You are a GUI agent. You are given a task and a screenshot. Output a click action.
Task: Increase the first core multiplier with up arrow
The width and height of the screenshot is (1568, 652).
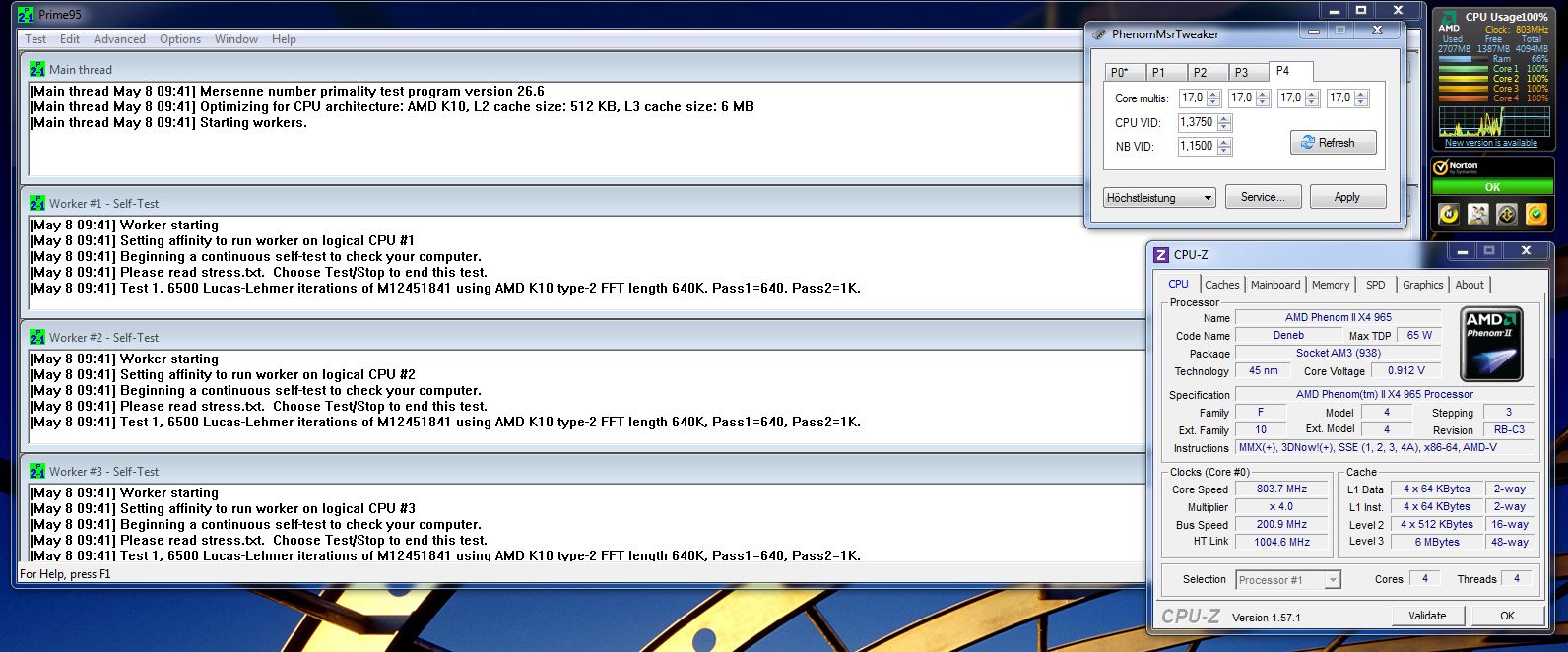point(1214,94)
